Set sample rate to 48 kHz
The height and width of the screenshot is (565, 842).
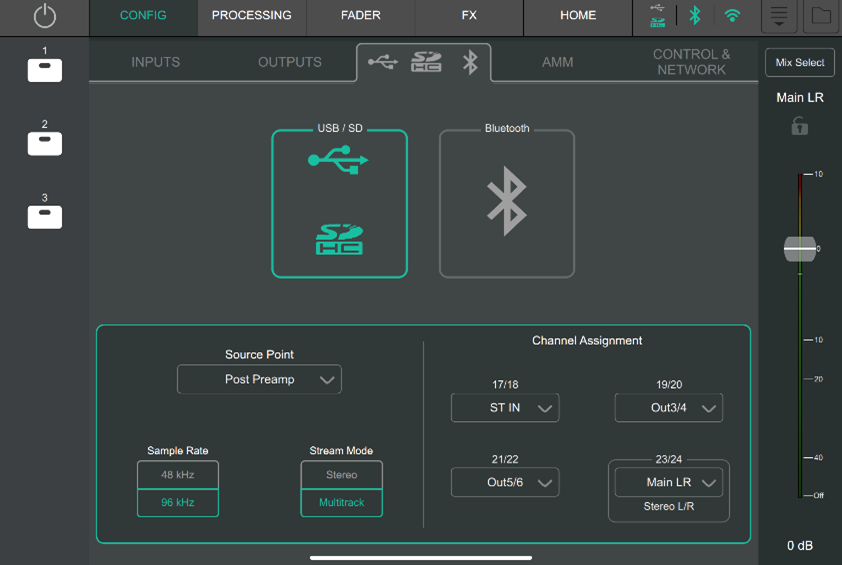click(178, 475)
